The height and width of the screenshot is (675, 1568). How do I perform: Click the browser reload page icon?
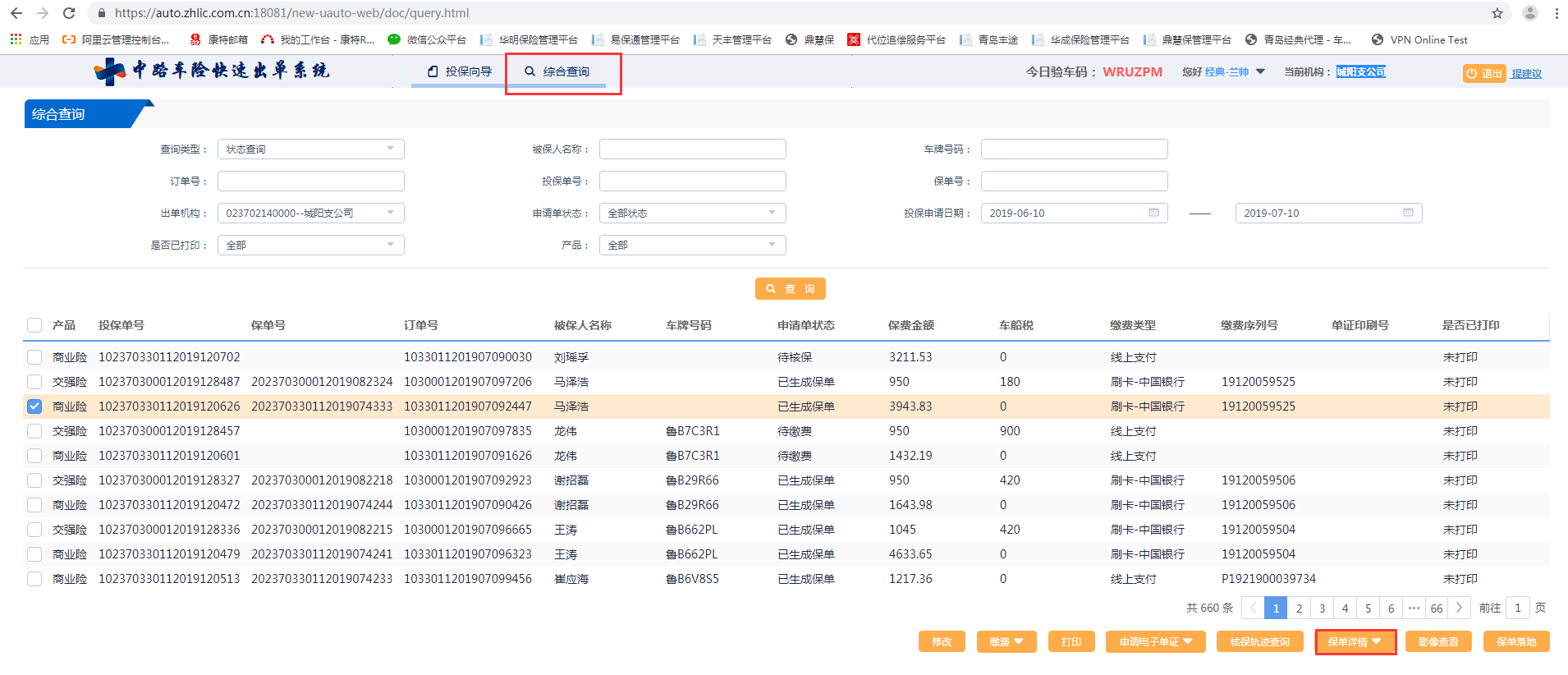tap(69, 13)
